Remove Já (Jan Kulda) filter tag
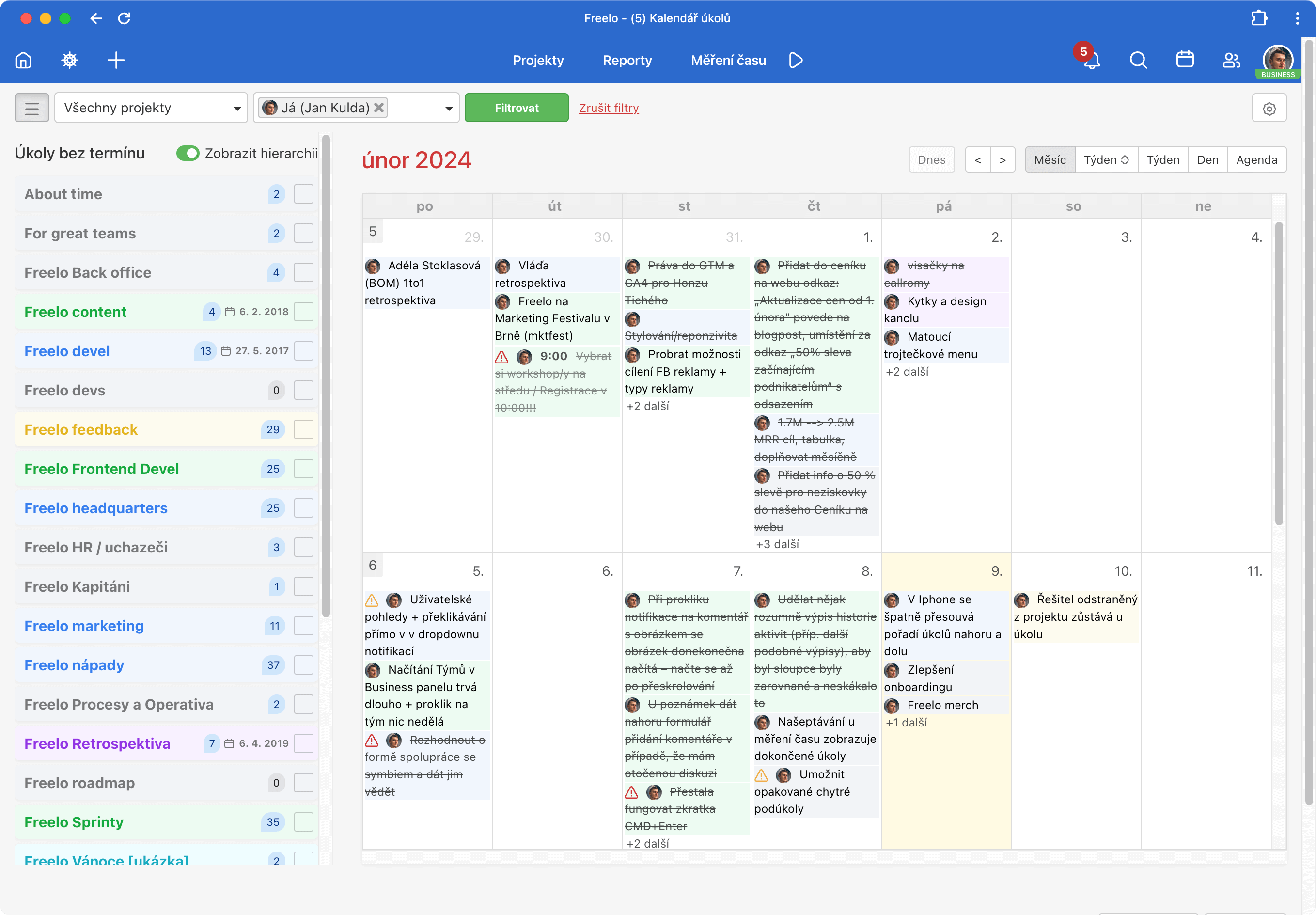The image size is (1316, 915). [x=379, y=108]
